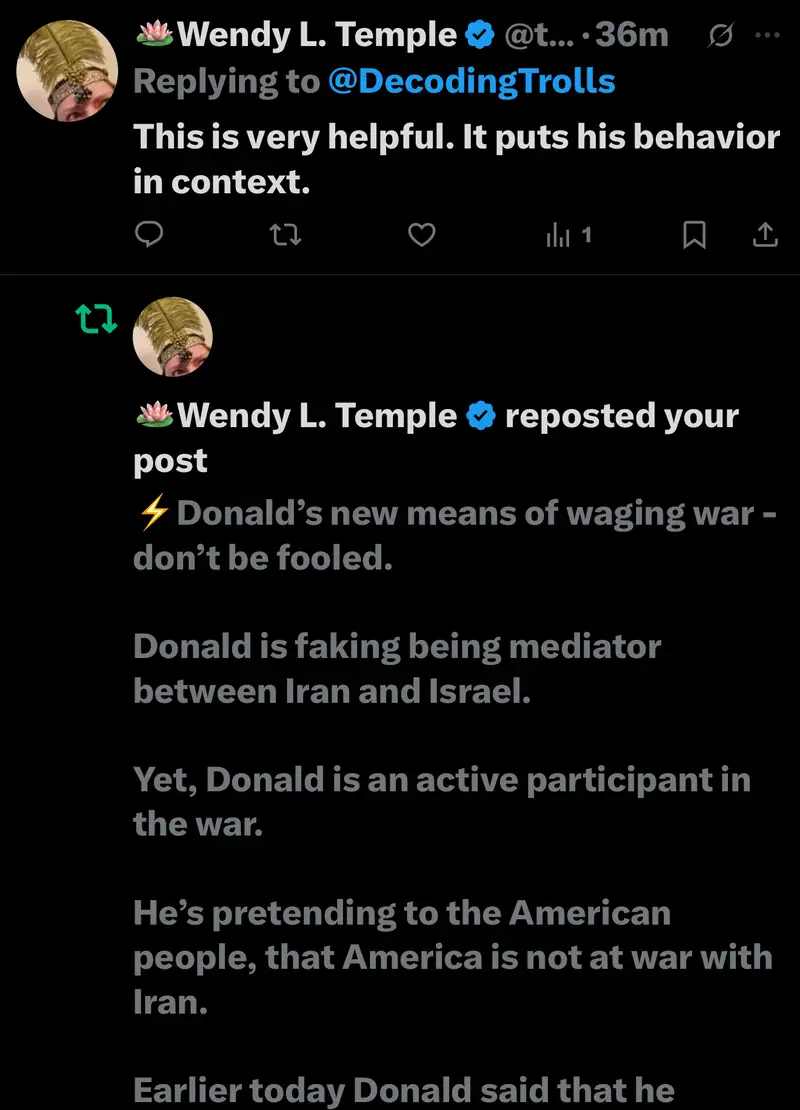Bookmark the reply post
The width and height of the screenshot is (800, 1110).
(x=694, y=235)
